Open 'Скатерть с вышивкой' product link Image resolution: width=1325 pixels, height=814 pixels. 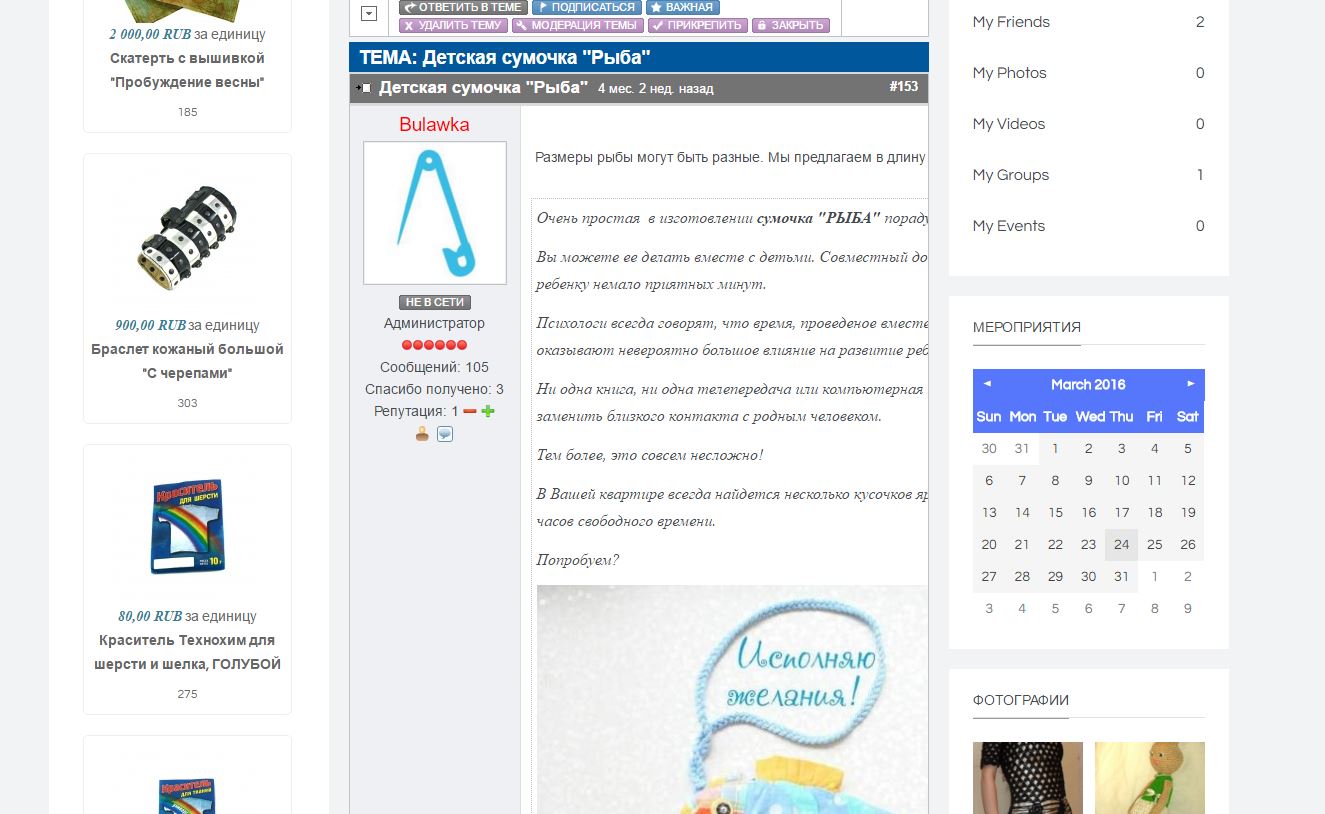tap(187, 70)
